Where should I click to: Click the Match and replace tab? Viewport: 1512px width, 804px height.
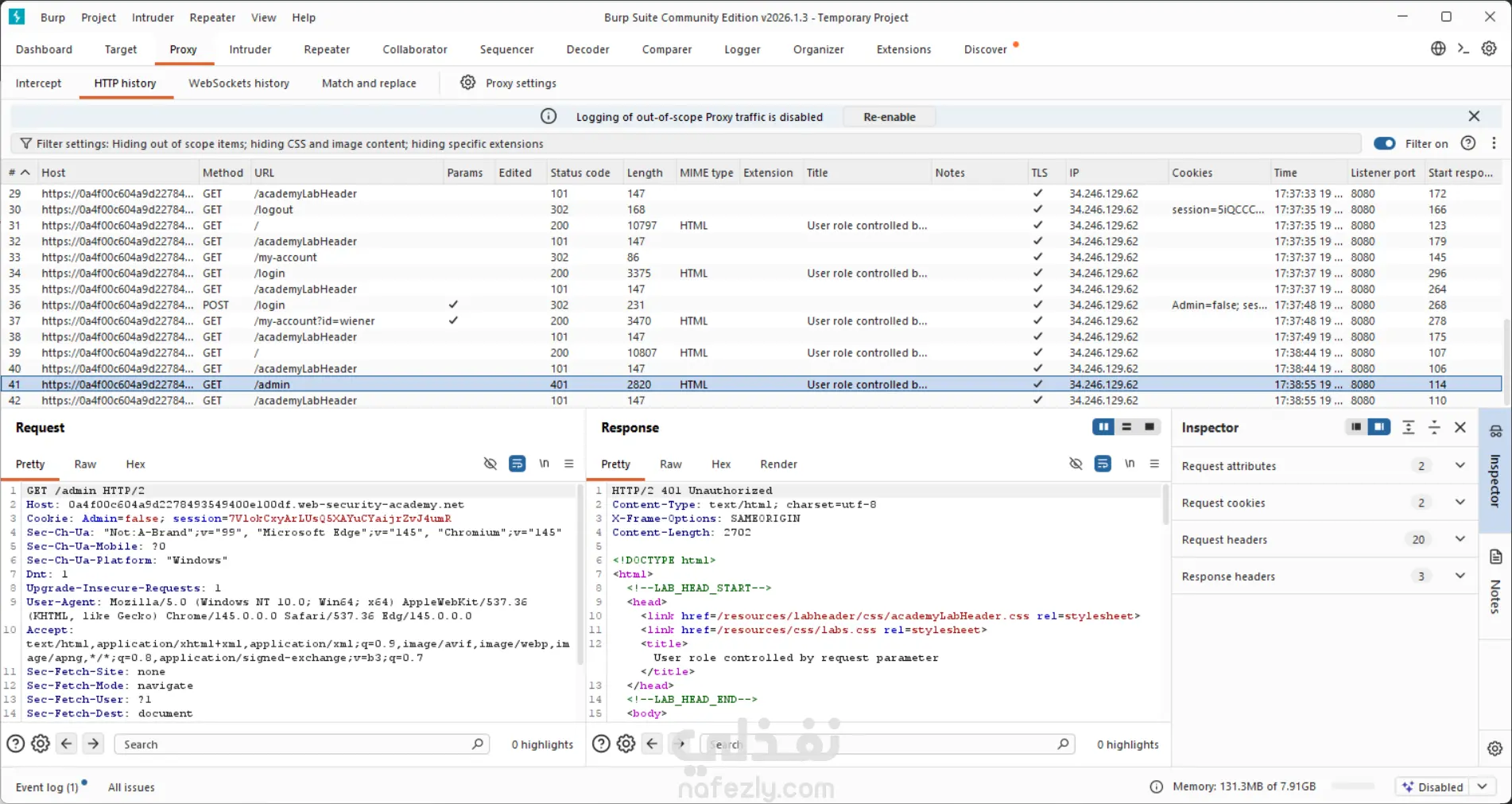[369, 83]
